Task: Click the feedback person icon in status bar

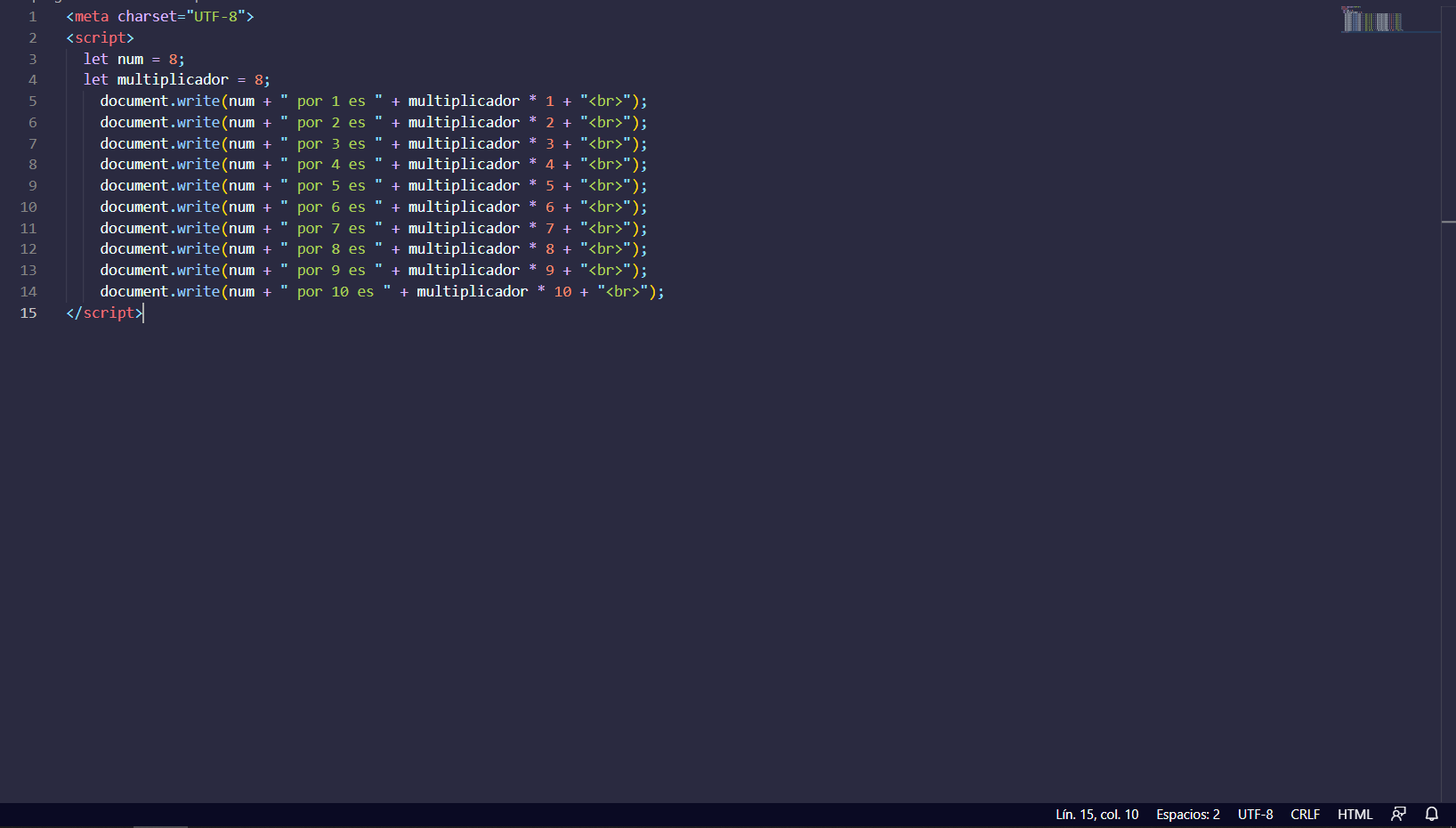Action: coord(1399,814)
